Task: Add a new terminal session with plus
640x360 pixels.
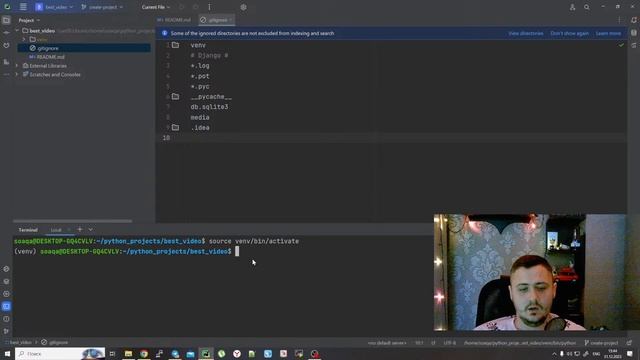Action: (x=80, y=229)
